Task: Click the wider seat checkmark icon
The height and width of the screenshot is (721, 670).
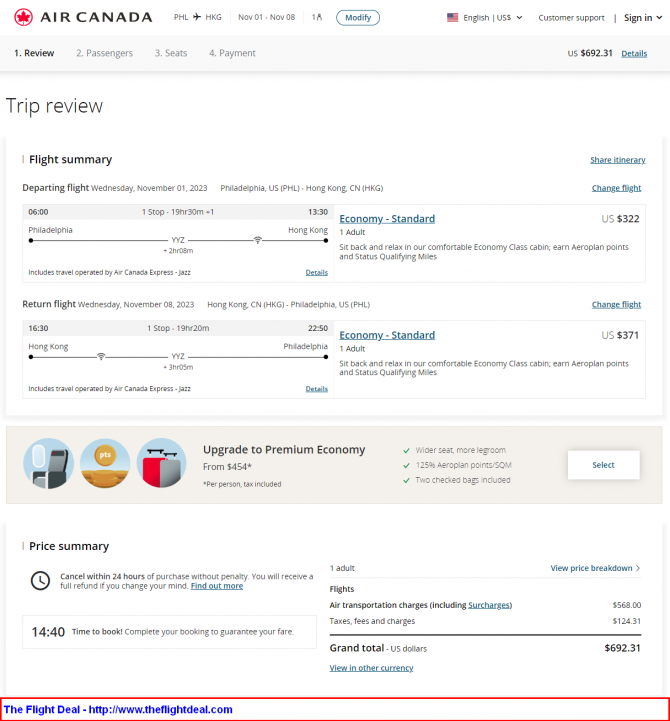Action: point(406,451)
